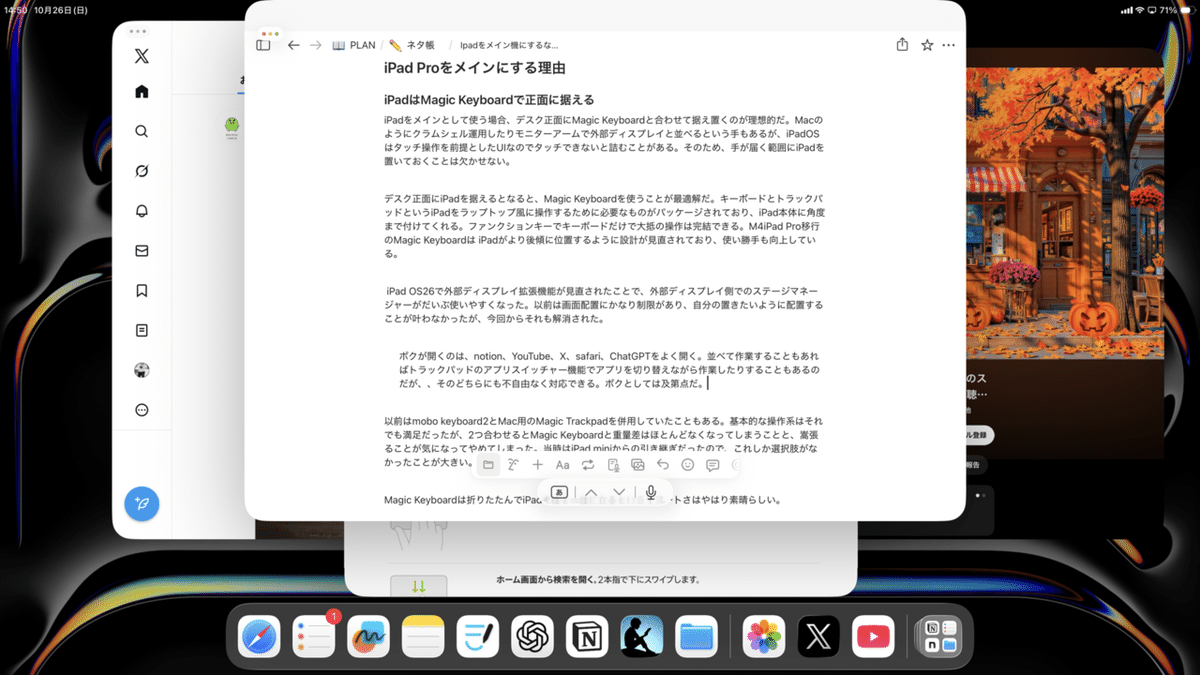Viewport: 1200px width, 675px height.
Task: Open the ••• options menu
Action: tap(948, 45)
